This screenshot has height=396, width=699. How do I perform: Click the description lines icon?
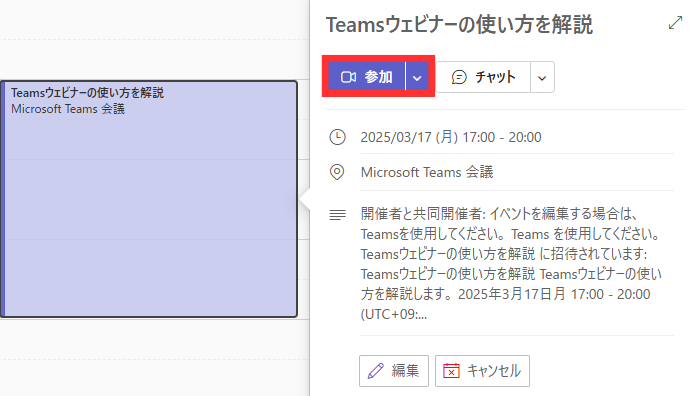tap(337, 215)
